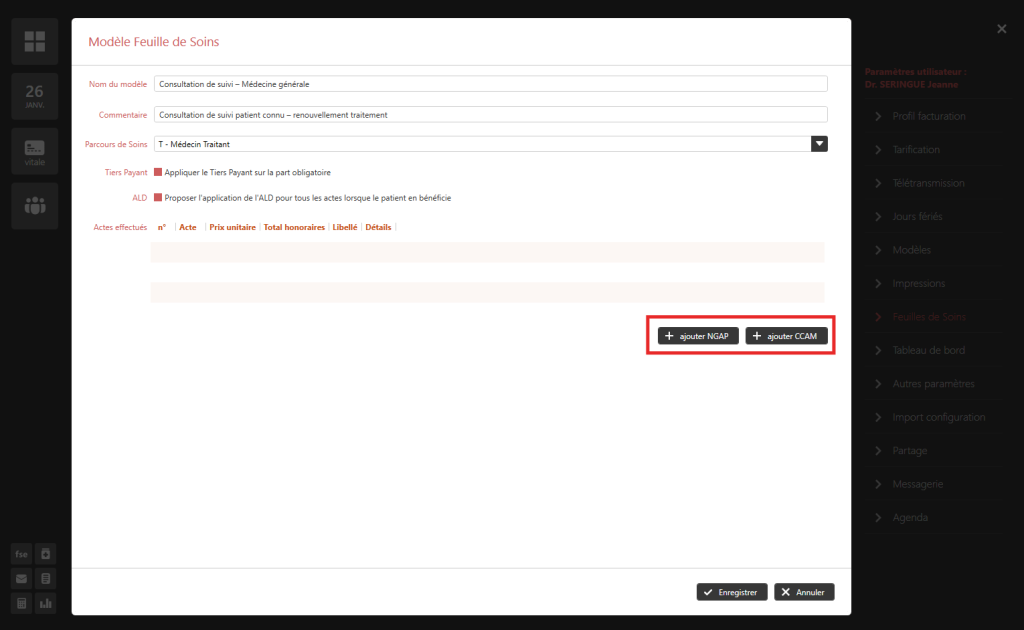Click into the Nom du modèle field
The width and height of the screenshot is (1024, 630).
point(490,84)
